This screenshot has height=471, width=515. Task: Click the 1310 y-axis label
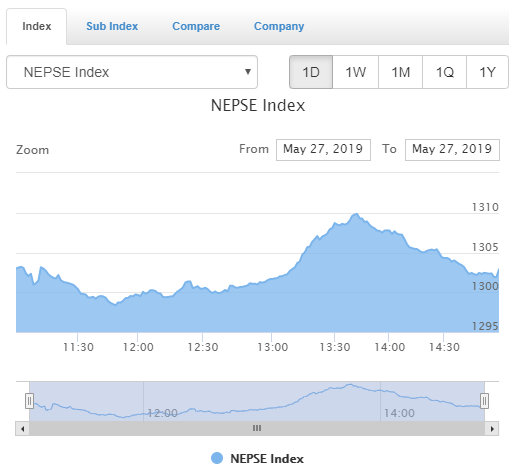485,207
